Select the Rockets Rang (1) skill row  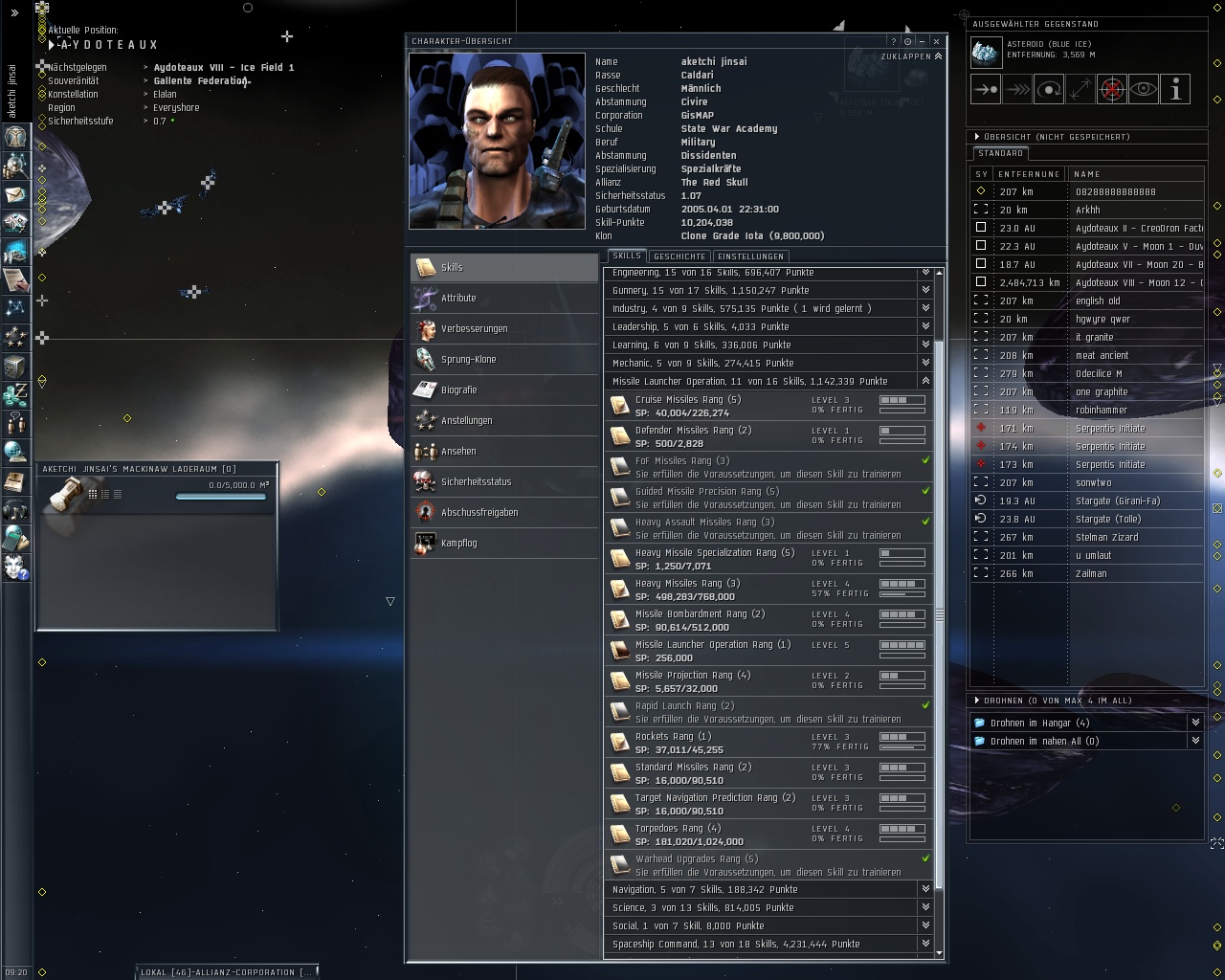tap(768, 743)
